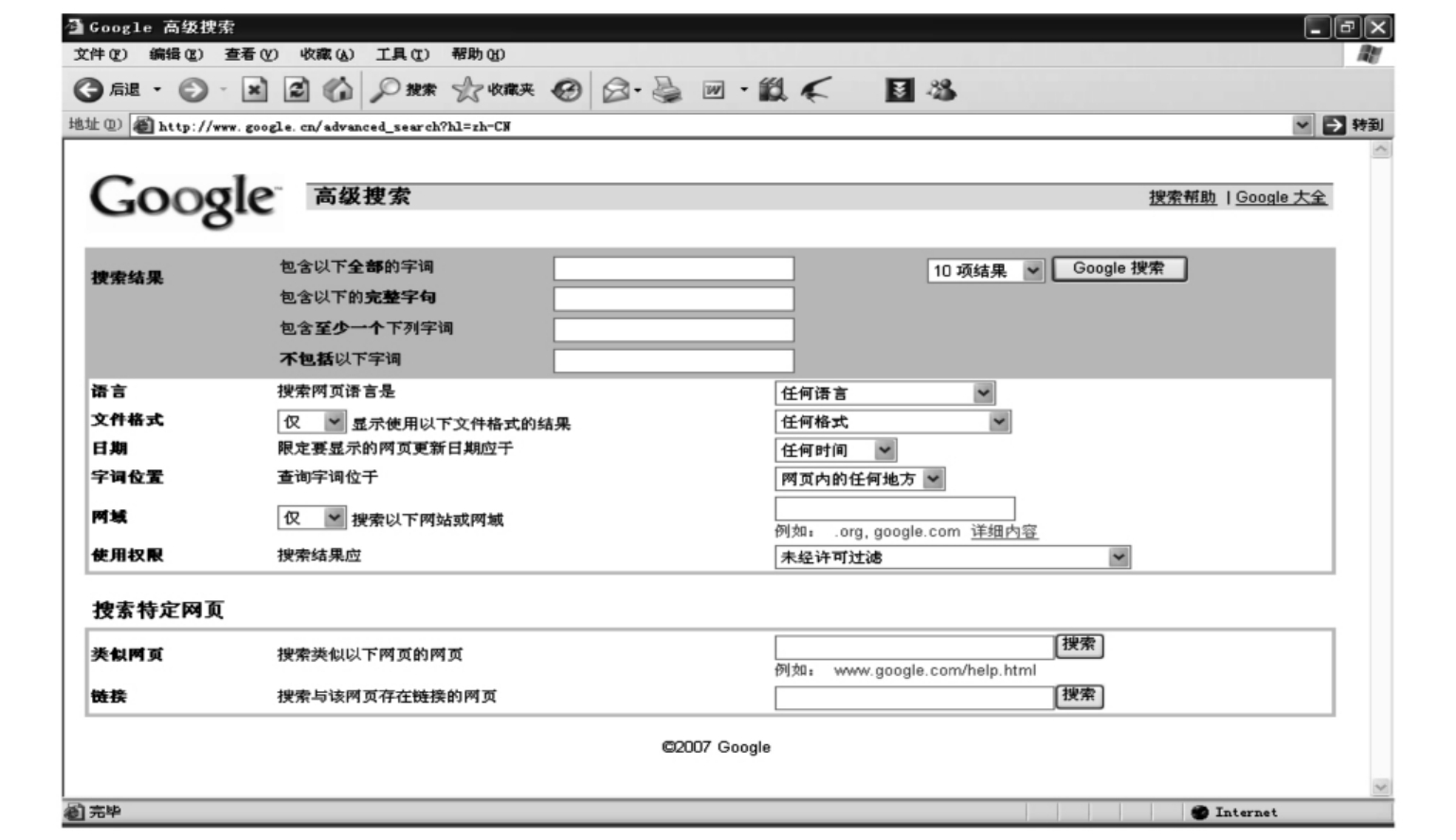Expand the 网页内的任何地方 dropdown

pos(860,479)
